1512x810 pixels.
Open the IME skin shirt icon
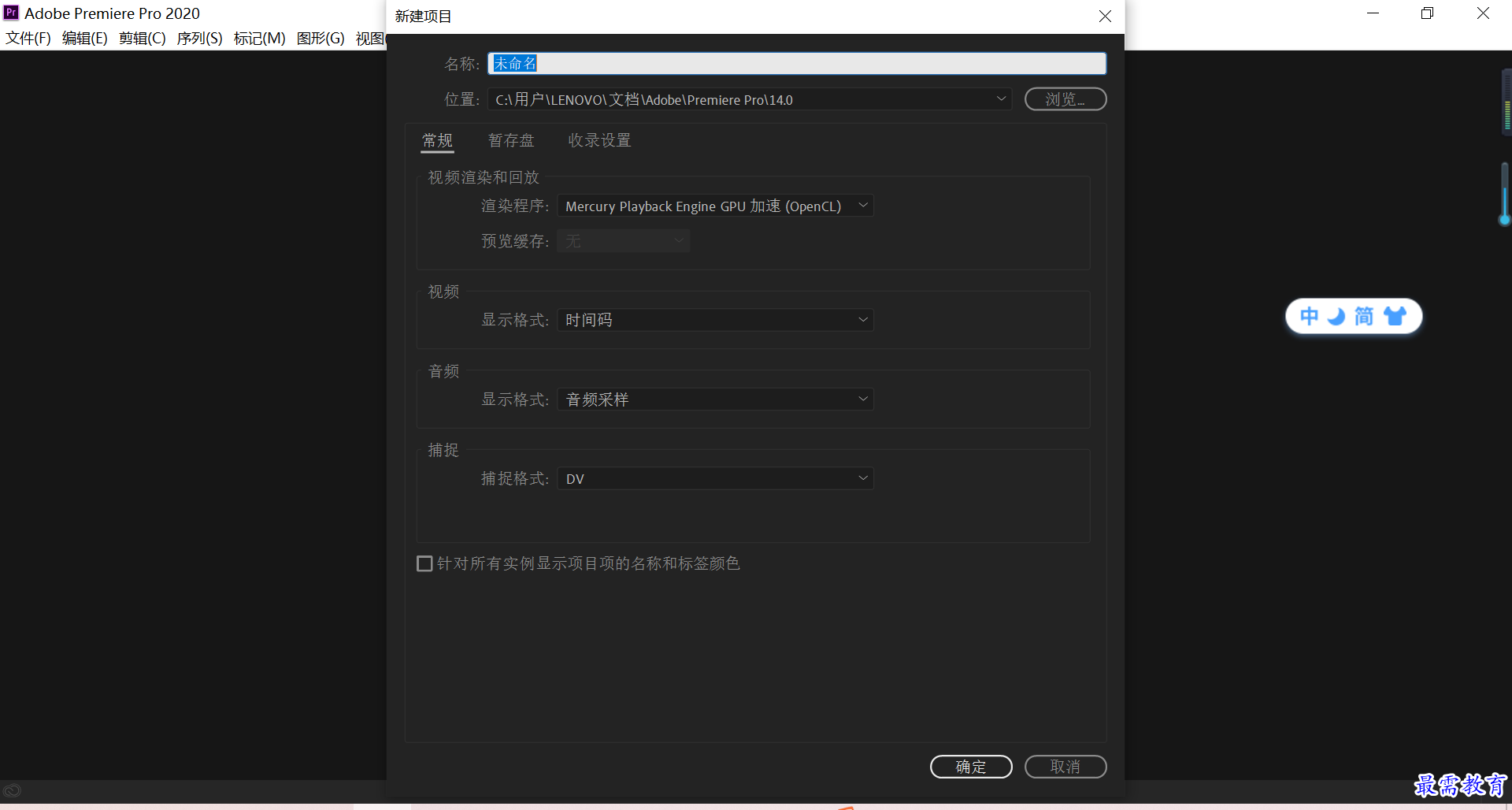pos(1395,317)
